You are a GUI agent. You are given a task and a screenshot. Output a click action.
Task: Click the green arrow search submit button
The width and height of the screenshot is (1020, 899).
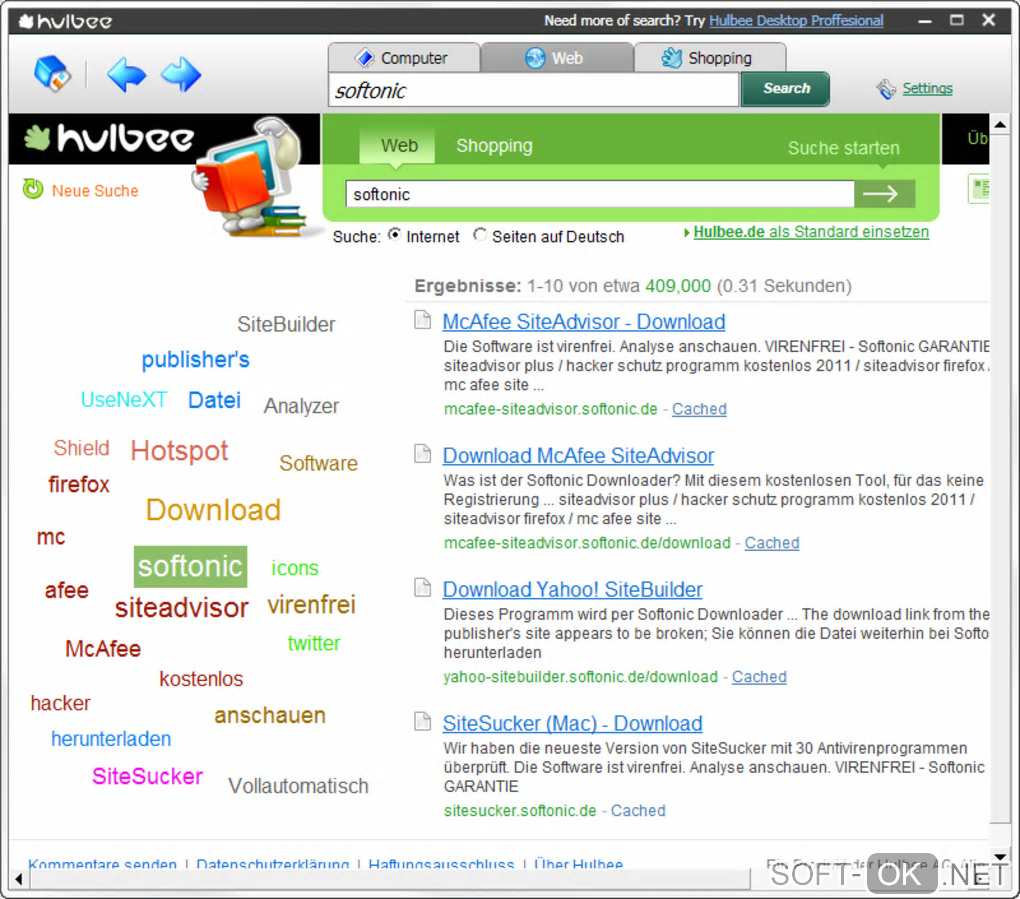[884, 194]
